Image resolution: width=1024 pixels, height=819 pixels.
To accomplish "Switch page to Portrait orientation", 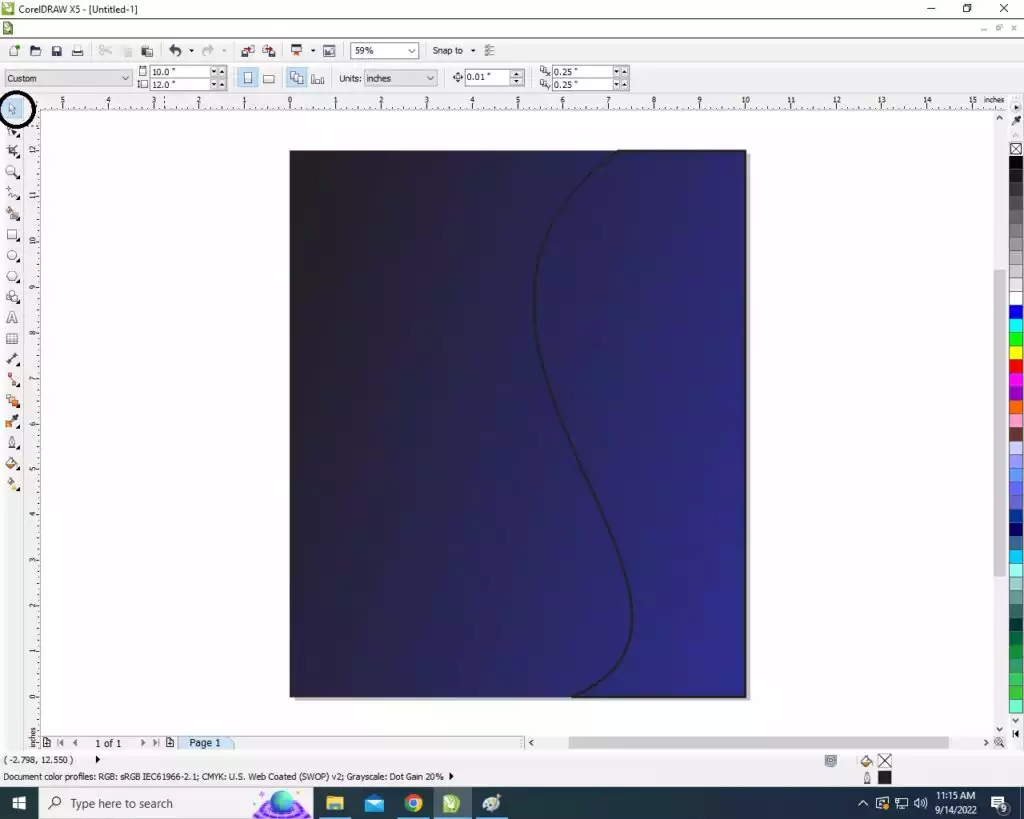I will click(x=248, y=78).
